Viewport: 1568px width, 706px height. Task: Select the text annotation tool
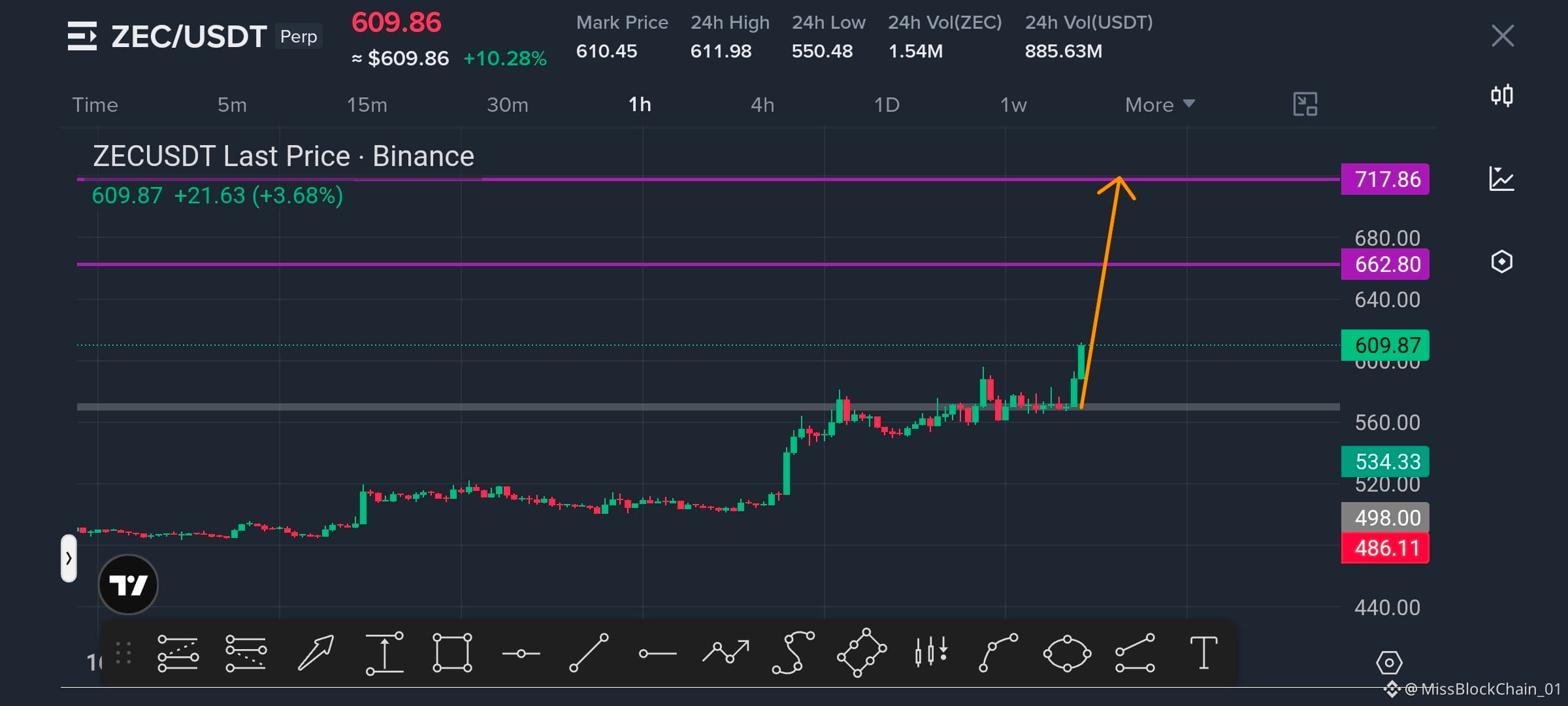[x=1203, y=653]
